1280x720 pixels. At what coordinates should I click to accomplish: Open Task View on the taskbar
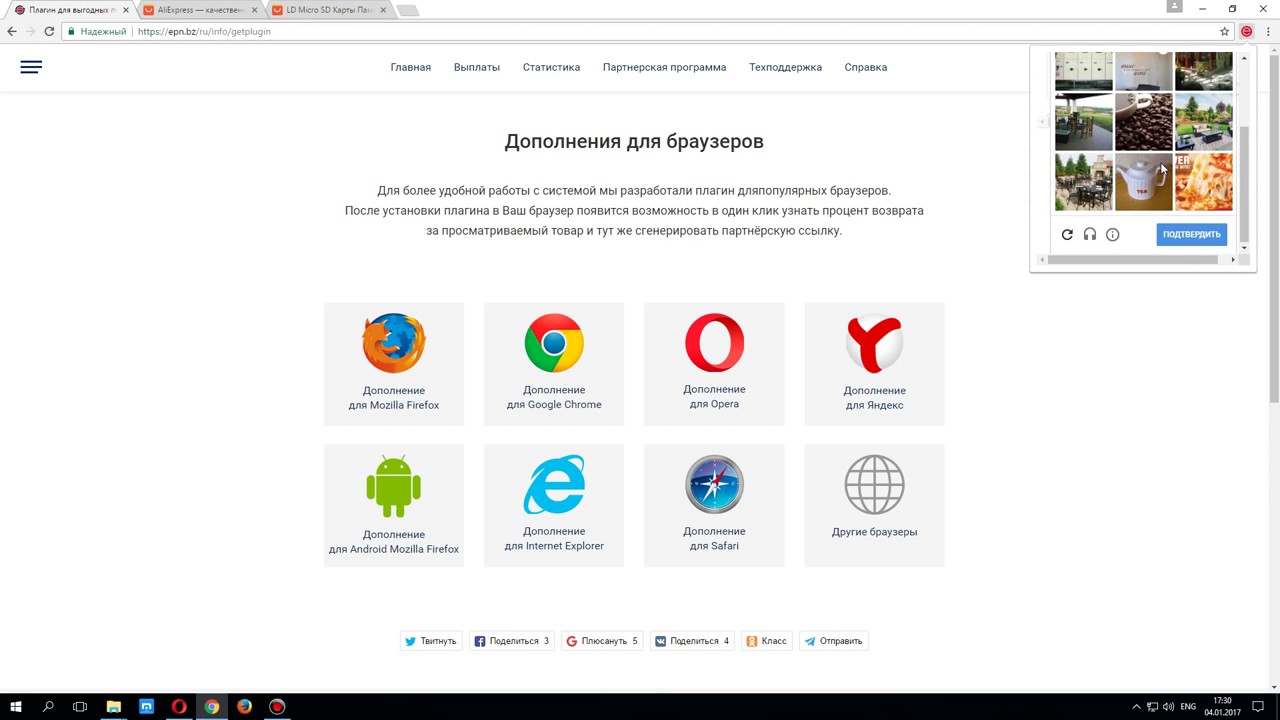(x=80, y=707)
